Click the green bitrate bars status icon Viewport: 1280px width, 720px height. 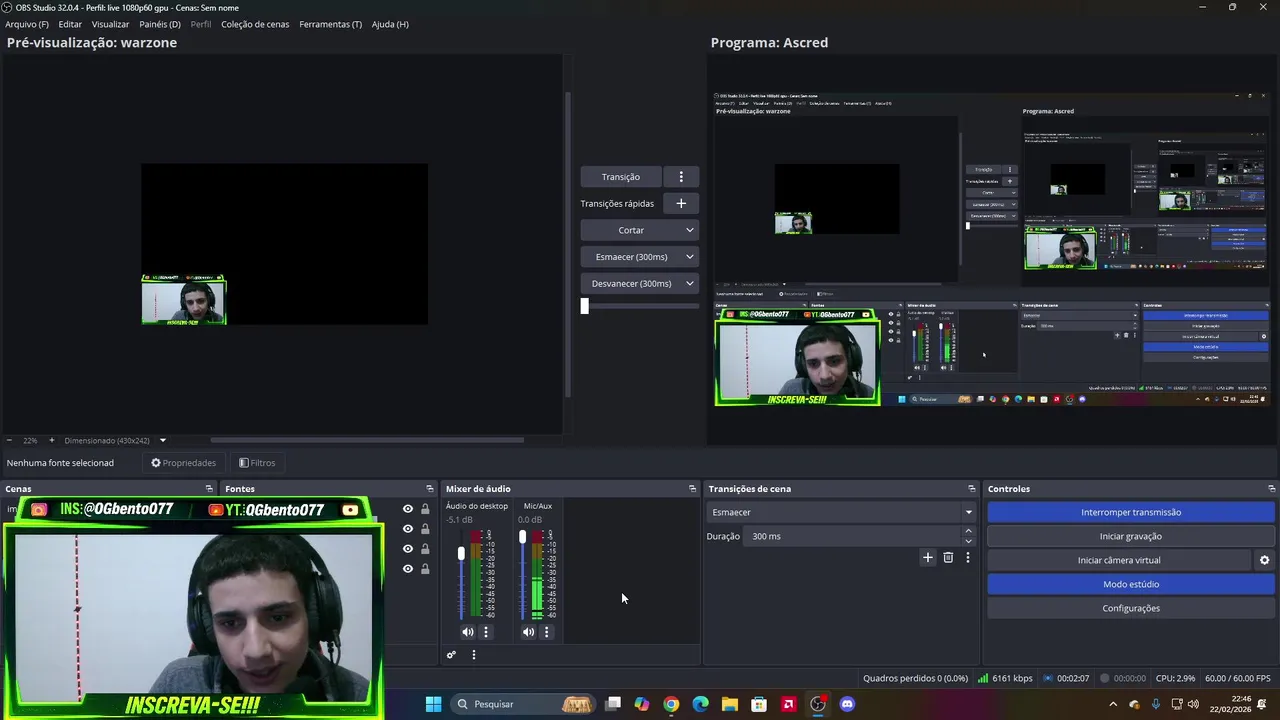[x=983, y=678]
